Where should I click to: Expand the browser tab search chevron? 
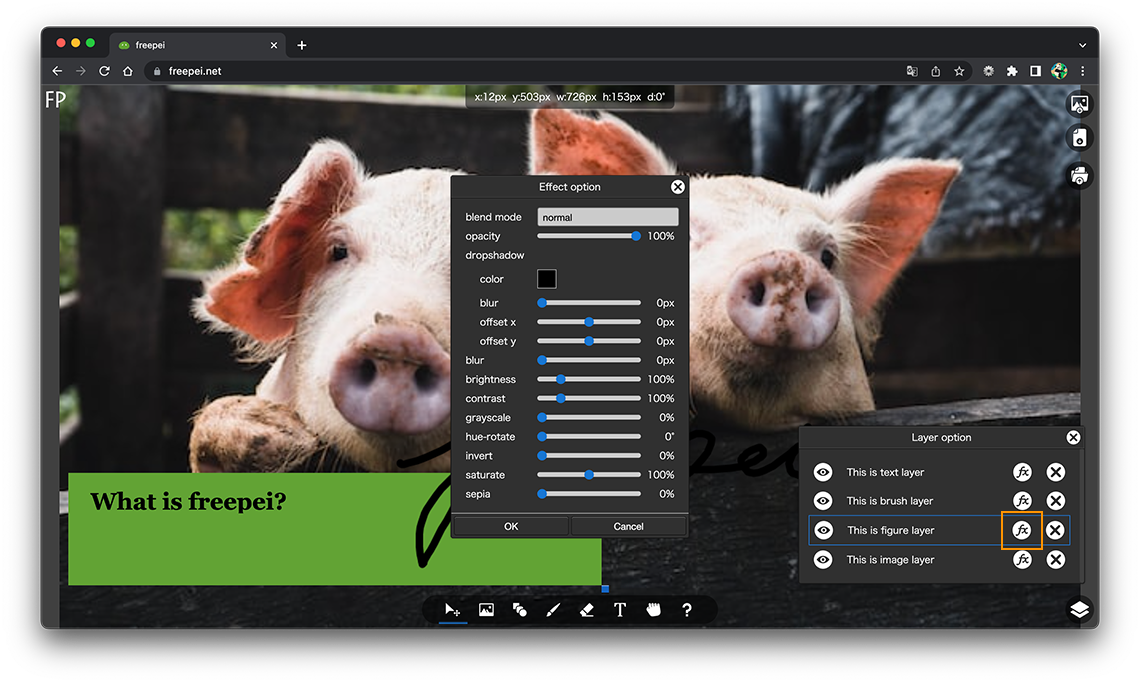coord(1083,45)
